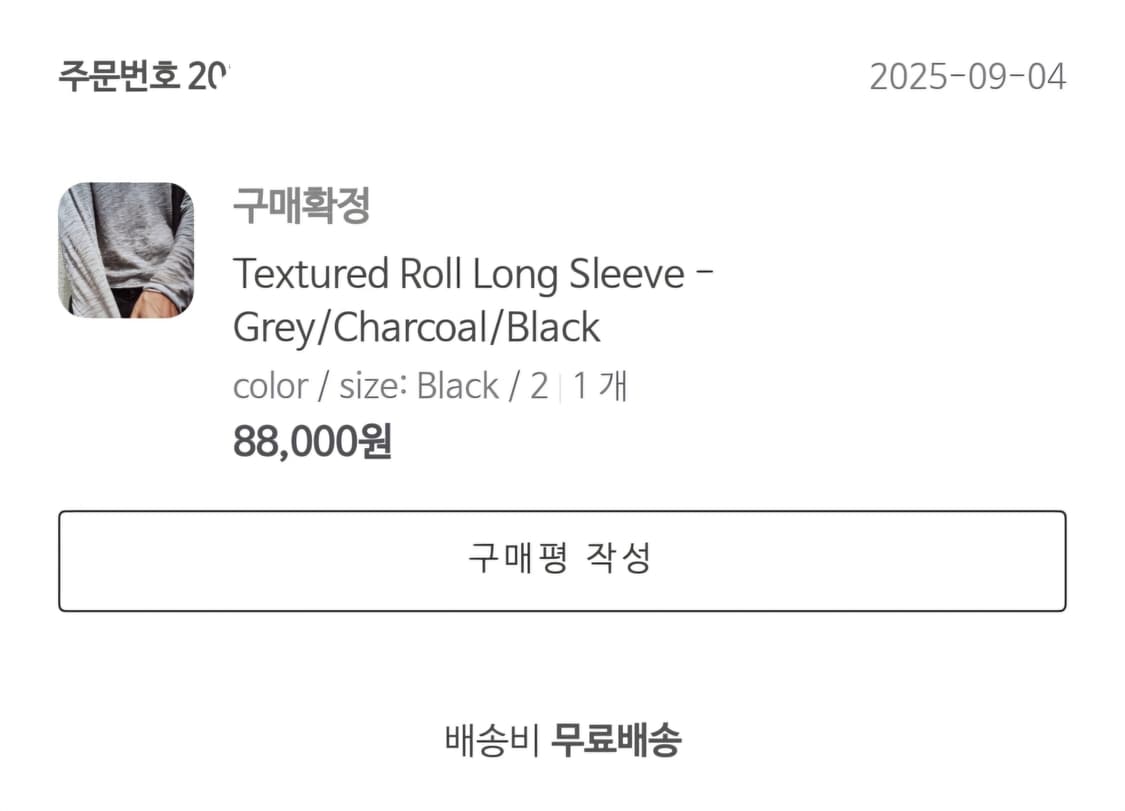Click the color / size option label
The height and width of the screenshot is (811, 1125).
[x=321, y=386]
